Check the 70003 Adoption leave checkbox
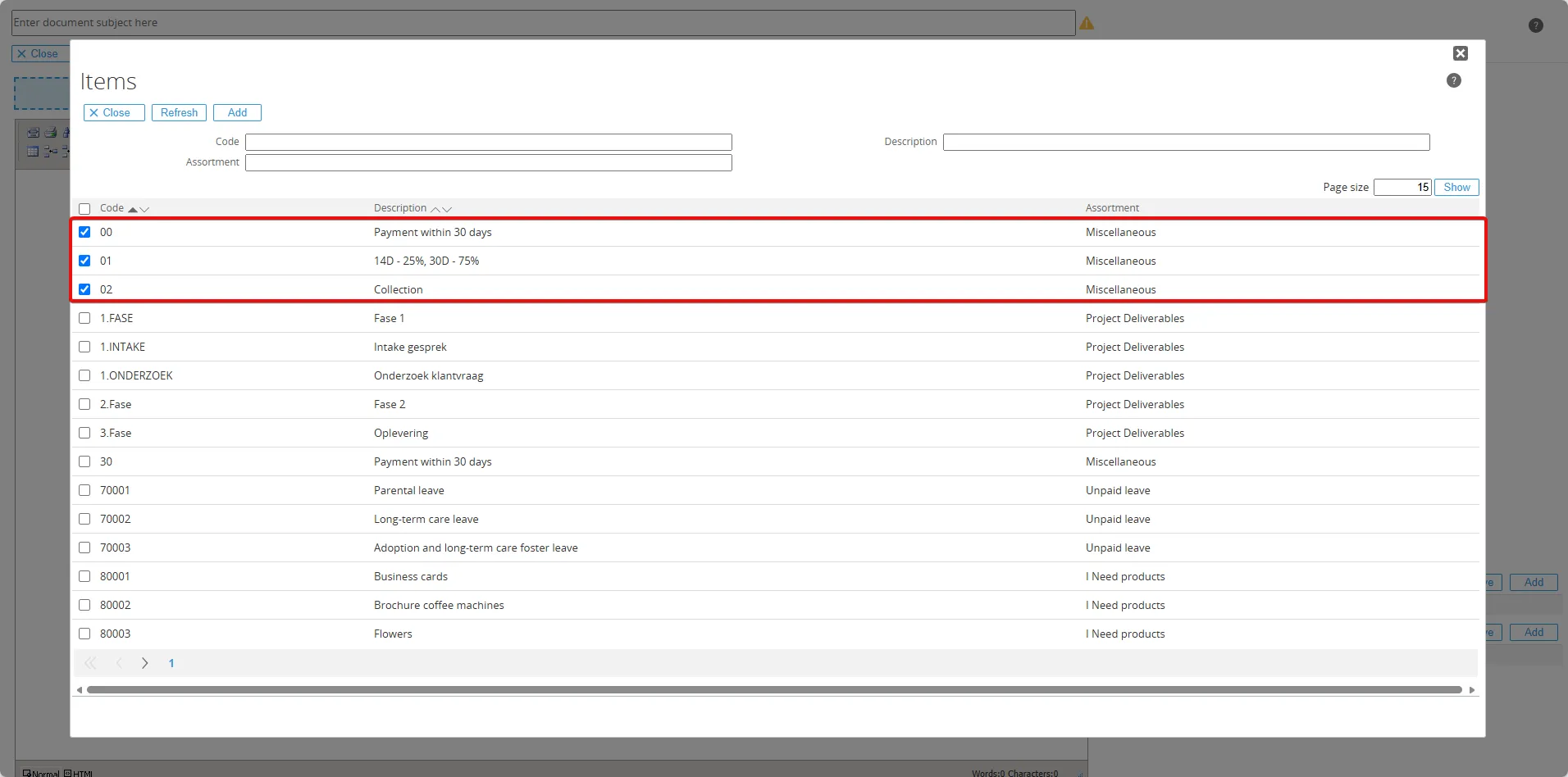1568x777 pixels. pos(84,548)
